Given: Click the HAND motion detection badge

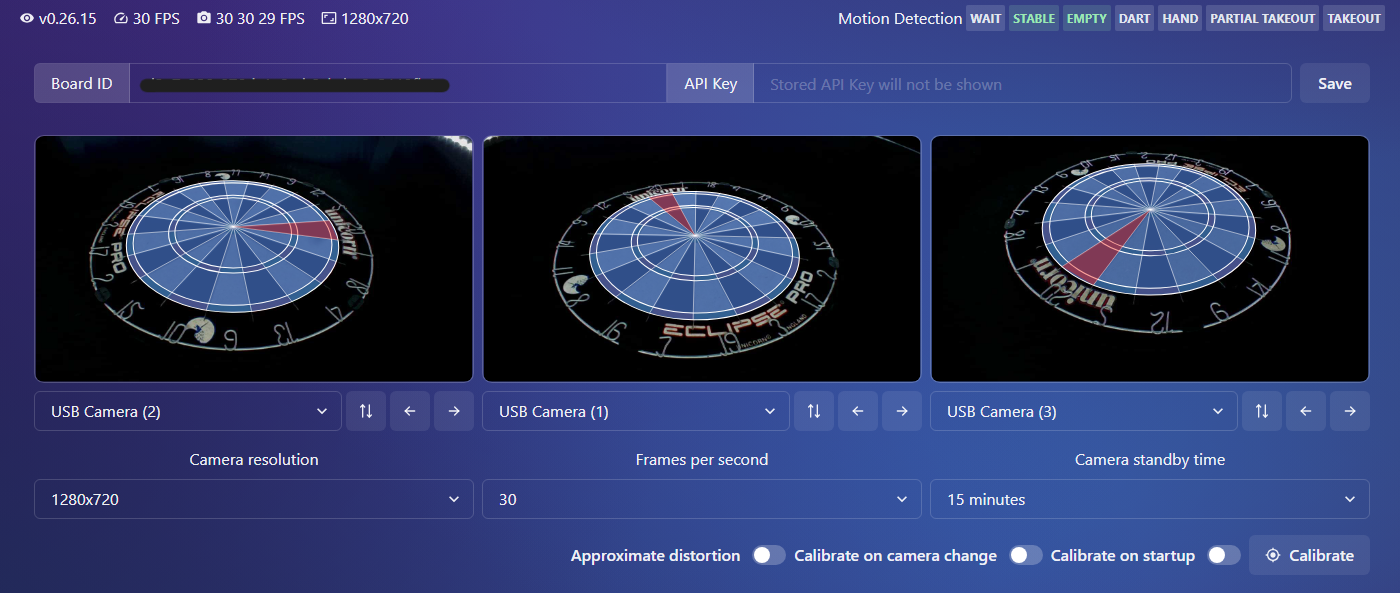Looking at the screenshot, I should [x=1180, y=19].
